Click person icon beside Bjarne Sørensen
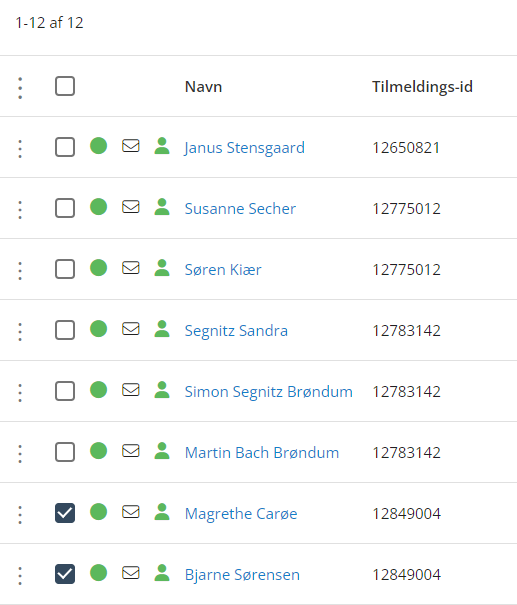Viewport: 517px width, 605px height. pyautogui.click(x=162, y=573)
